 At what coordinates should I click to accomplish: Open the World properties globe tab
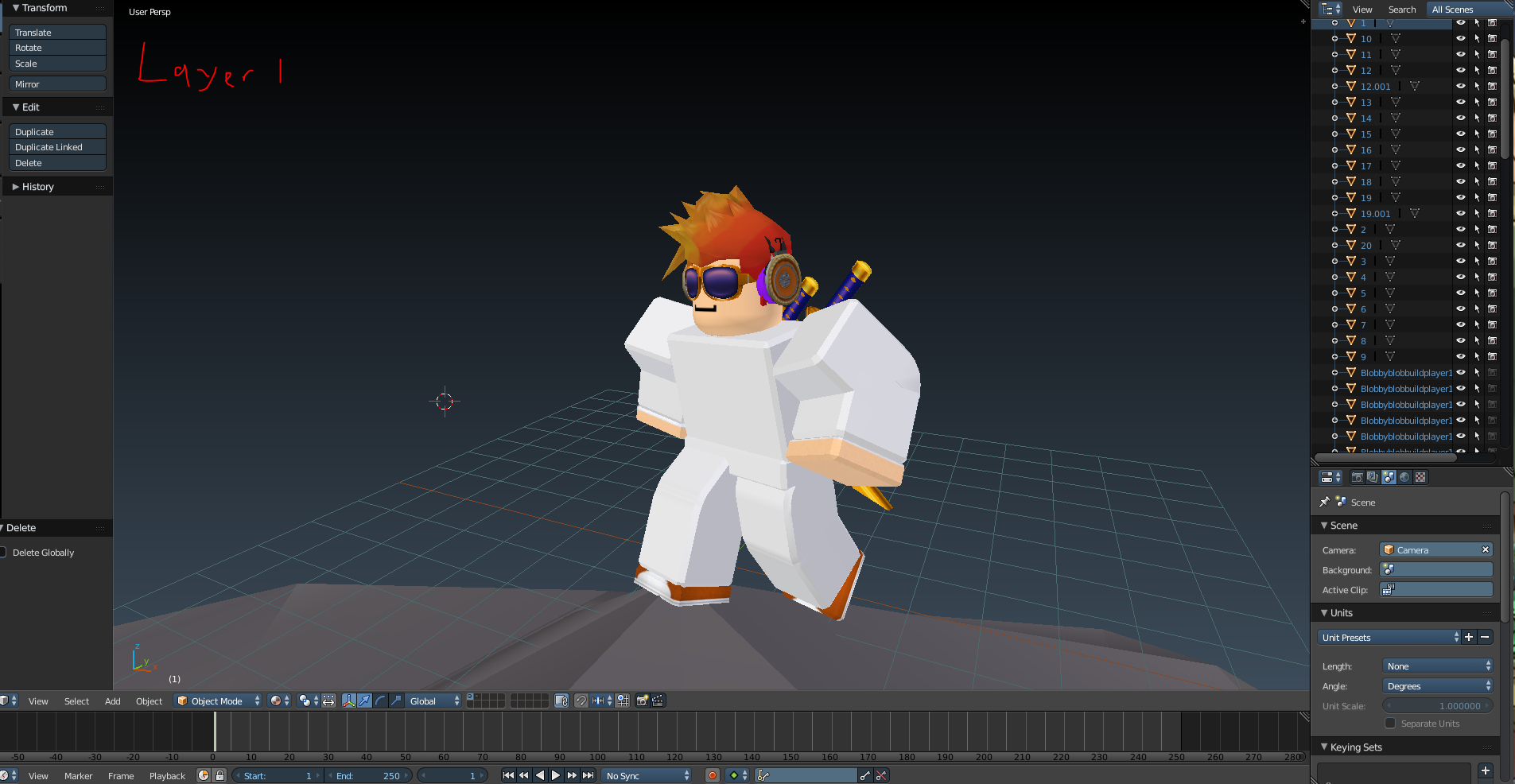click(x=1404, y=477)
